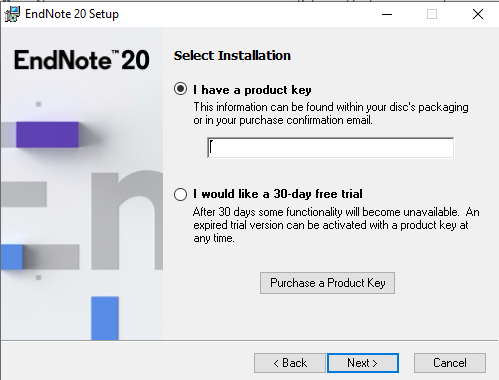
Task: Select the "I have a product key" radio button
Action: (180, 89)
